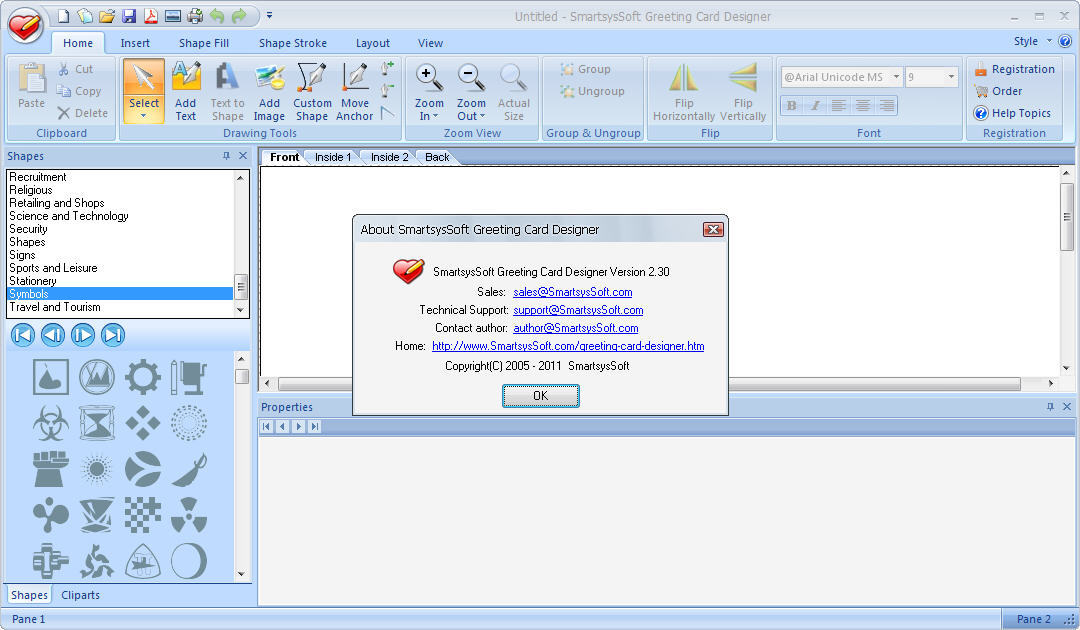Screen dimensions: 1080x630
Task: Toggle bold text formatting
Action: 791,105
